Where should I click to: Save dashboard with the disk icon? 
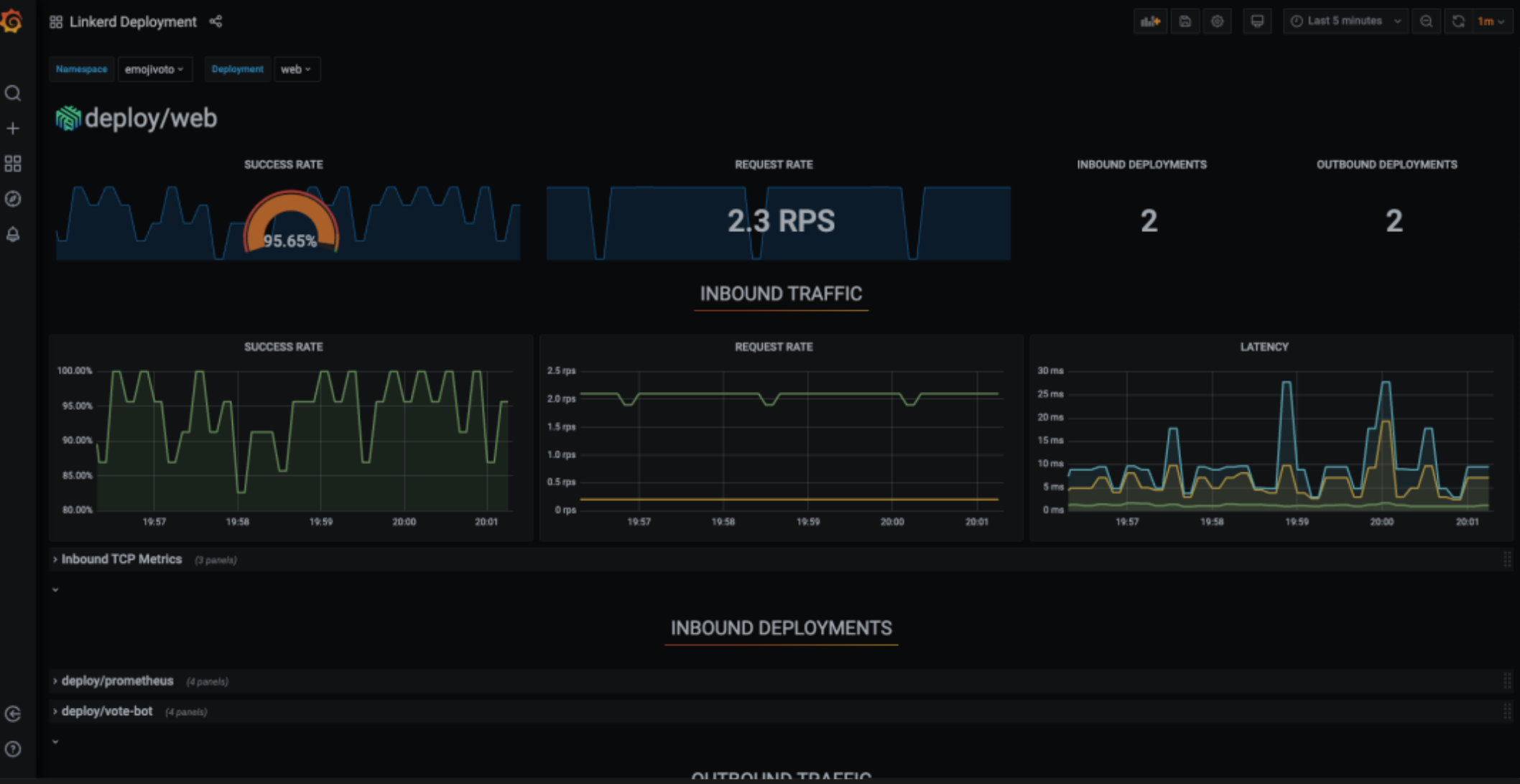coord(1185,22)
